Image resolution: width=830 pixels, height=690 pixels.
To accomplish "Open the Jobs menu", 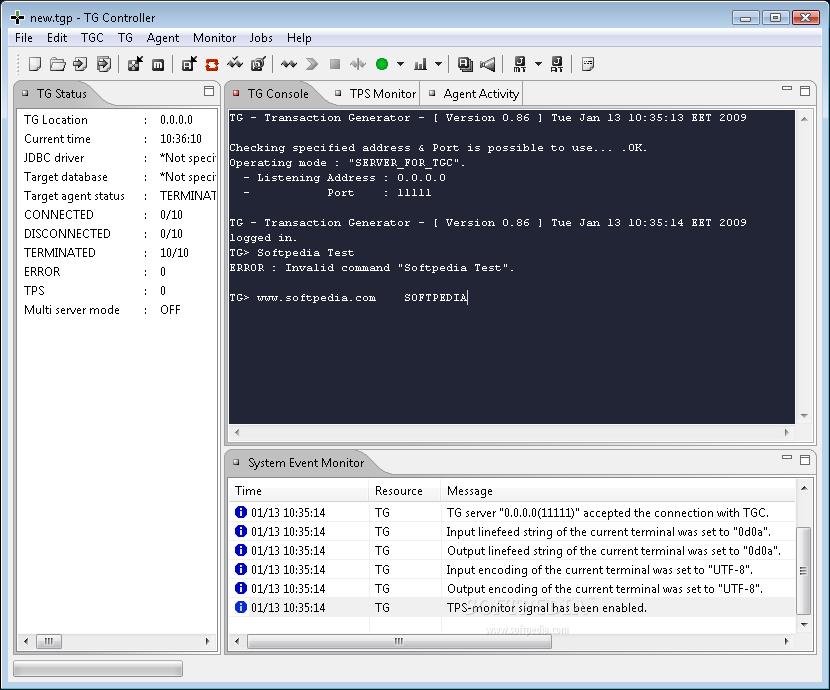I will tap(261, 38).
